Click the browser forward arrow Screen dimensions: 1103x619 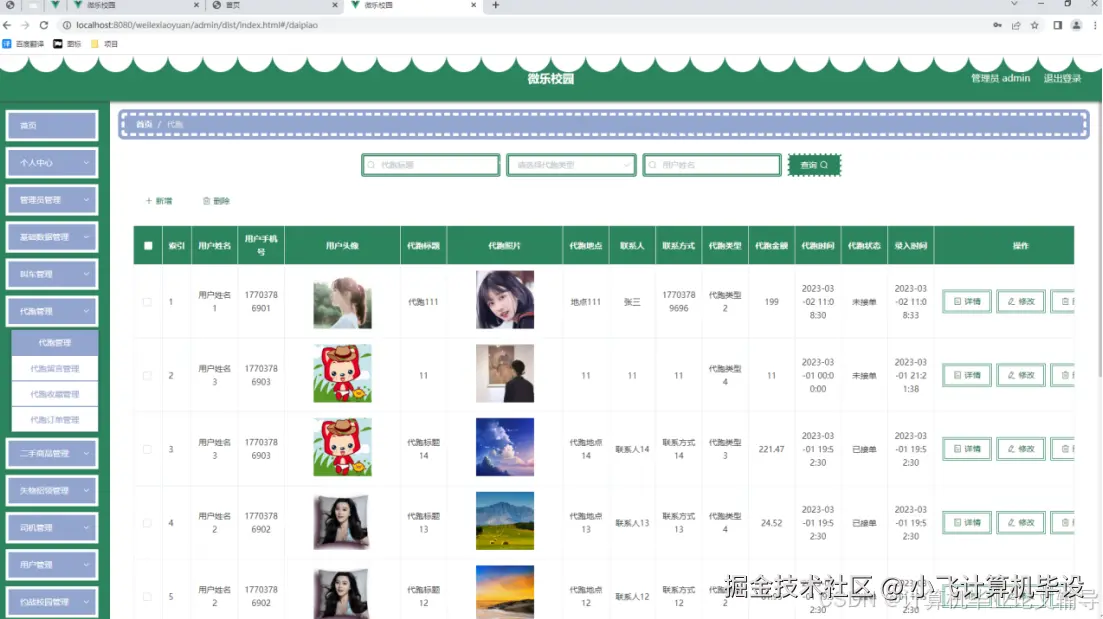[x=25, y=25]
